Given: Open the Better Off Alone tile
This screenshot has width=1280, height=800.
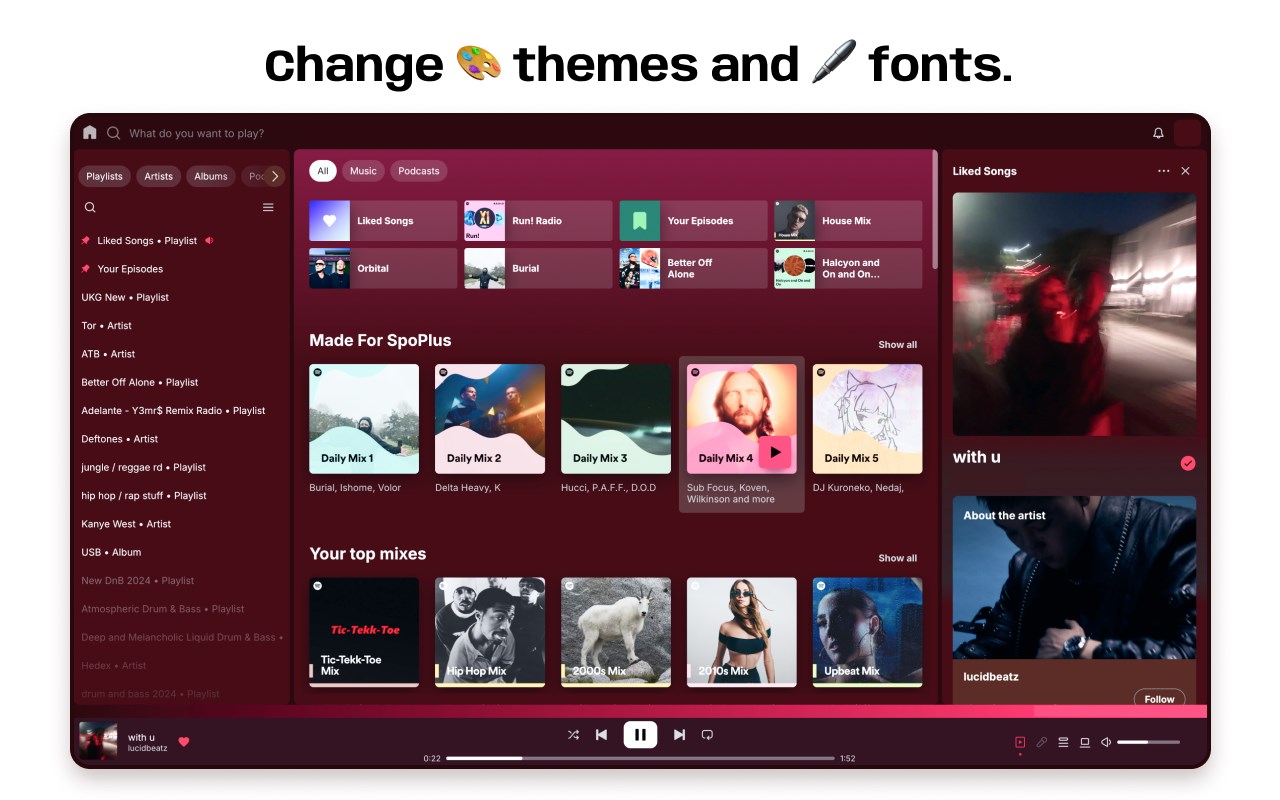Looking at the screenshot, I should (693, 268).
